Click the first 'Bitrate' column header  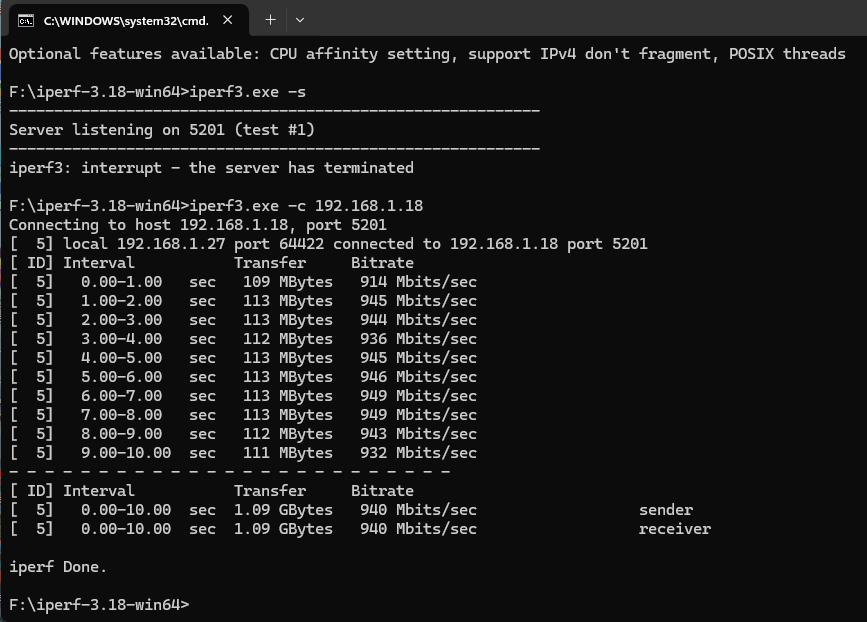point(382,263)
